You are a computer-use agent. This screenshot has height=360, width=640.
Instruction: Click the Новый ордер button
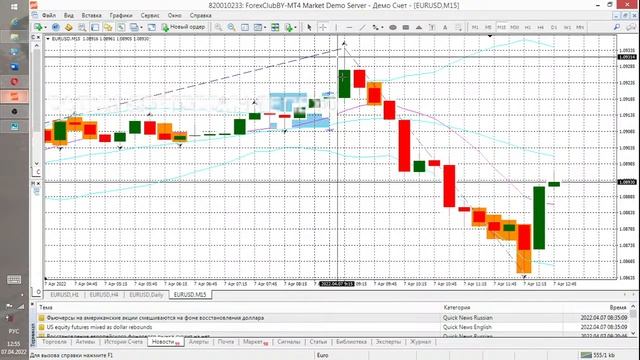click(184, 27)
